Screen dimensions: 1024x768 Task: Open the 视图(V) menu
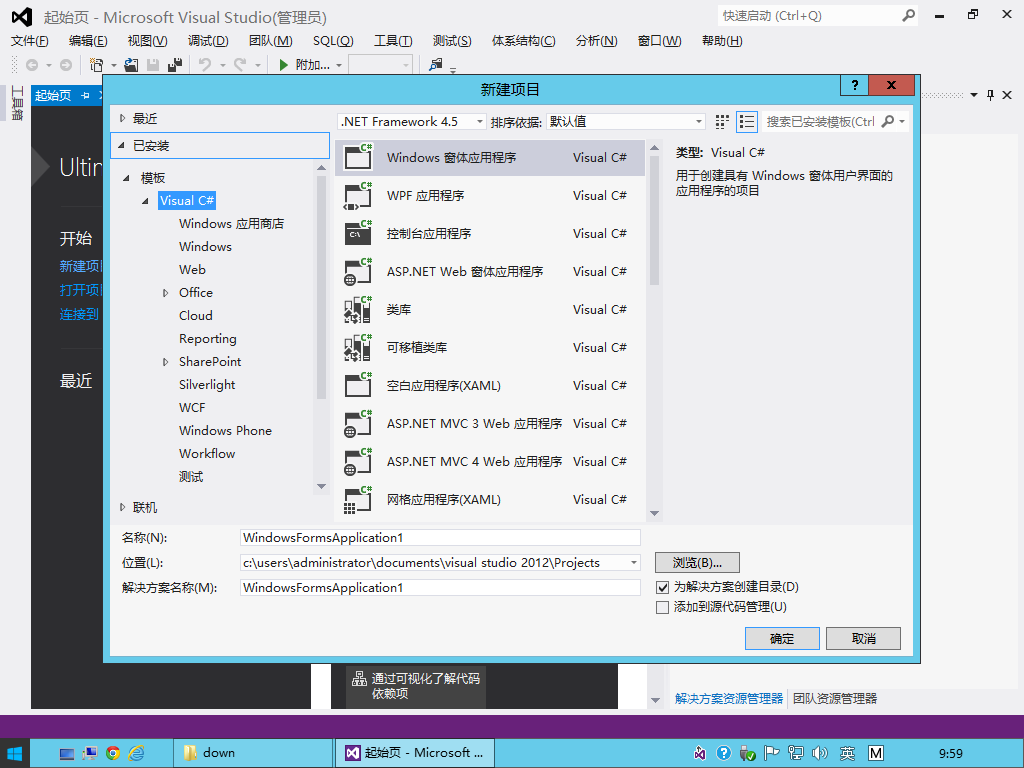(148, 41)
